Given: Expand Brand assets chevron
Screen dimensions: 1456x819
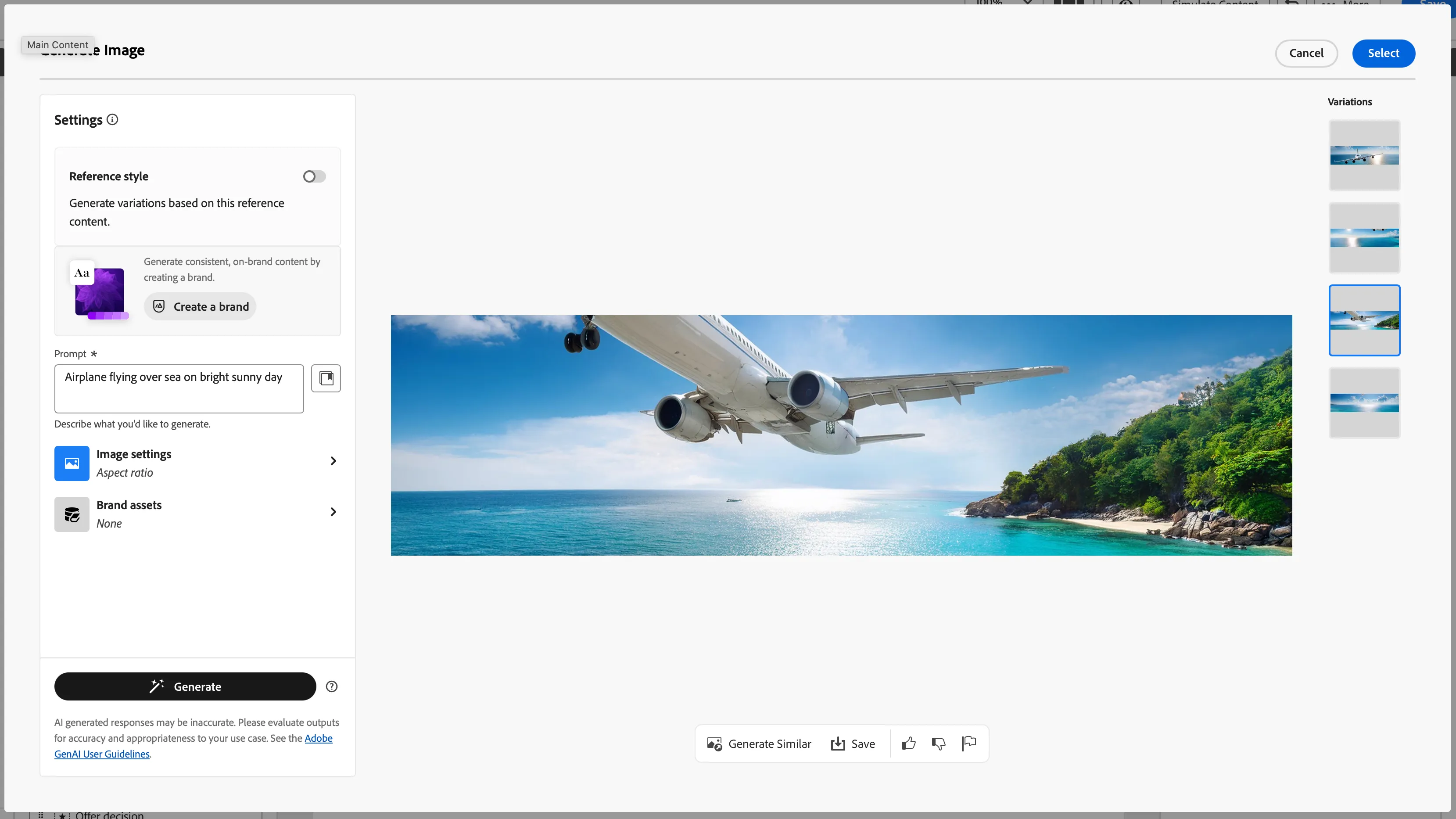Looking at the screenshot, I should pos(333,512).
